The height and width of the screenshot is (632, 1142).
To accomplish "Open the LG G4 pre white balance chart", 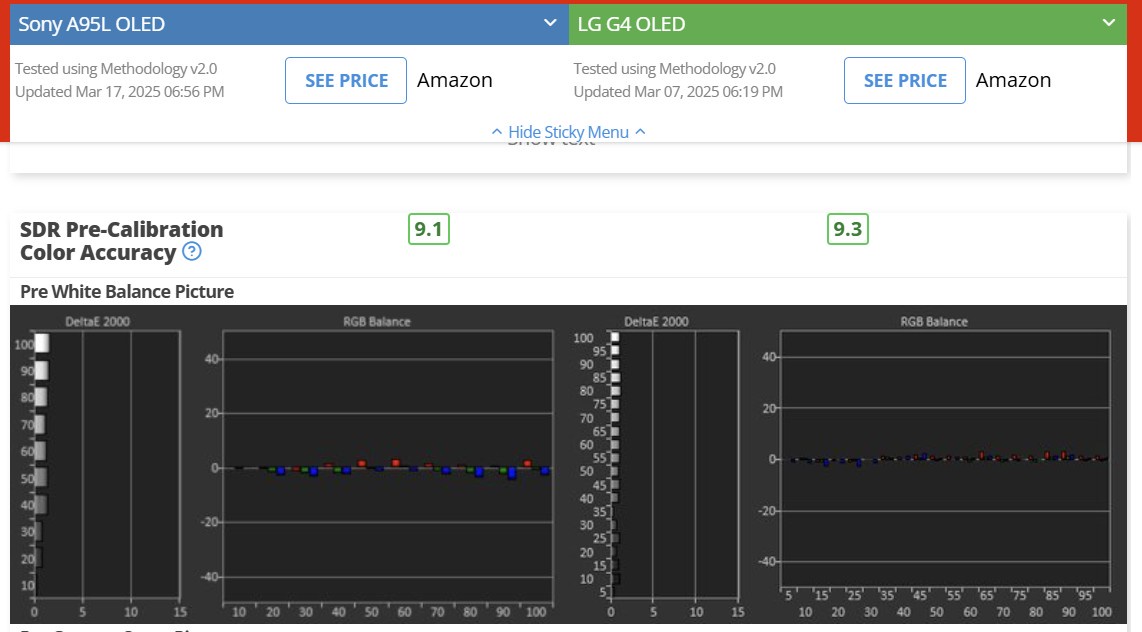I will [848, 465].
